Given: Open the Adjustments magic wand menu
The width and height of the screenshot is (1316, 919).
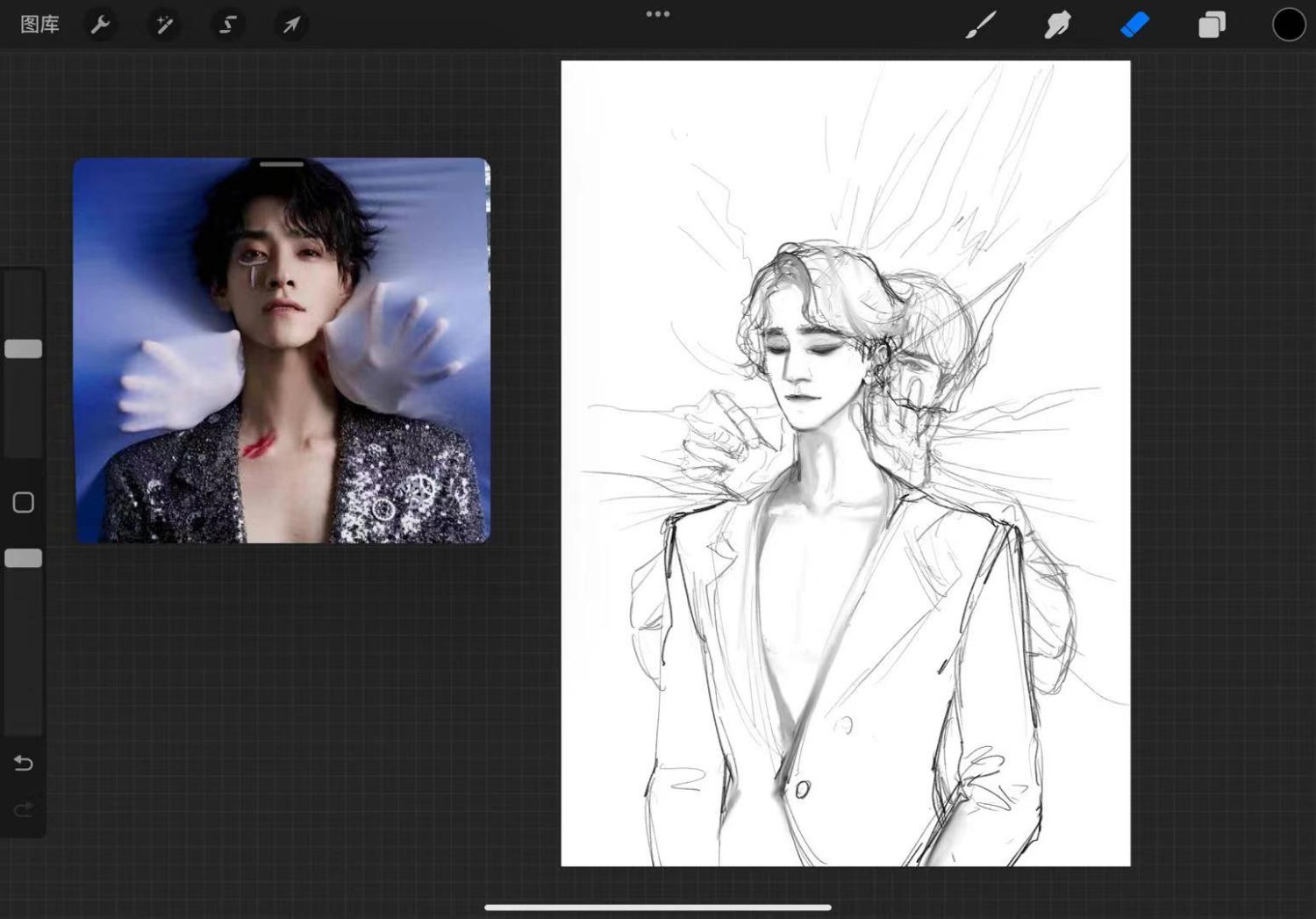Looking at the screenshot, I should click(164, 25).
